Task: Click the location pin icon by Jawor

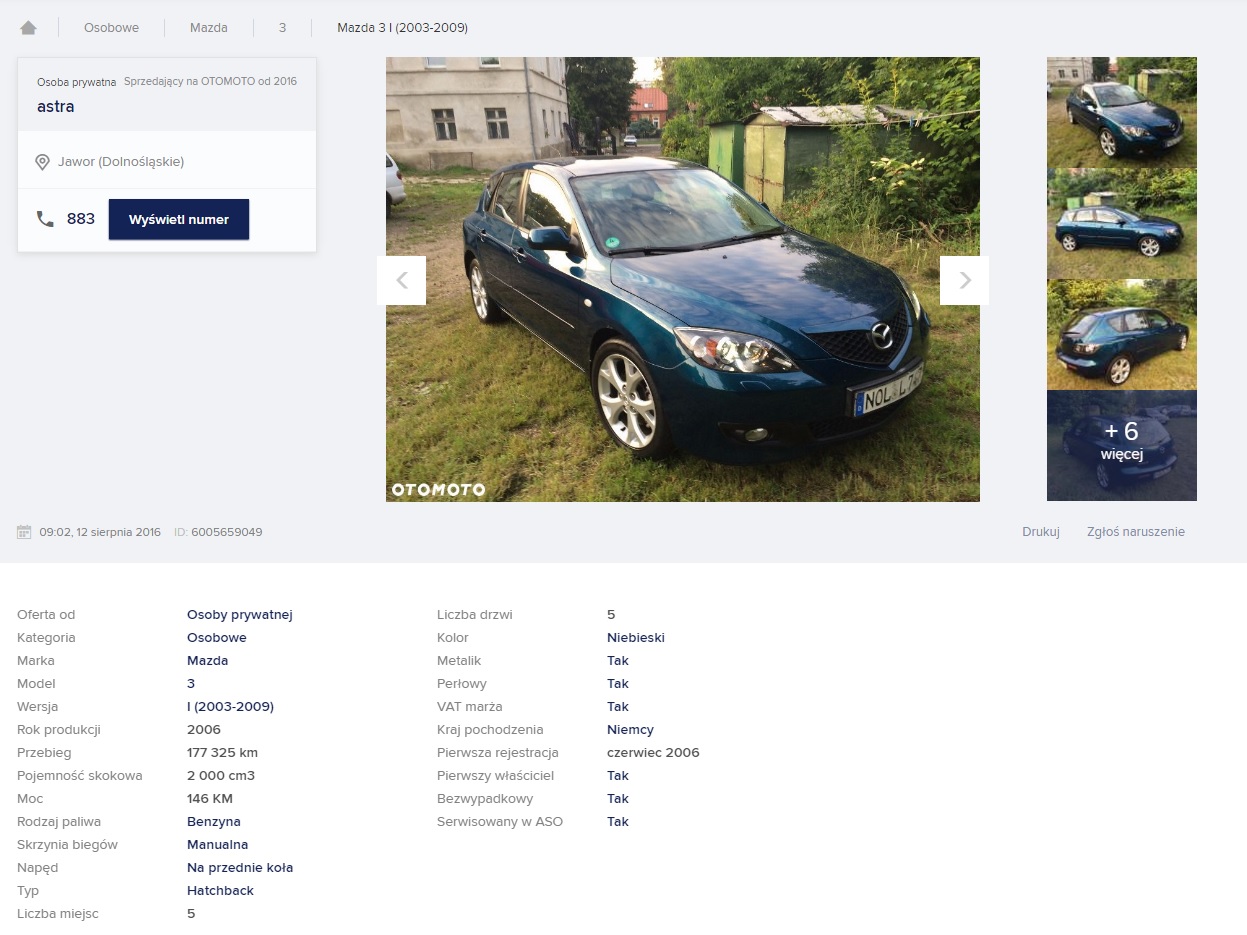Action: point(42,162)
